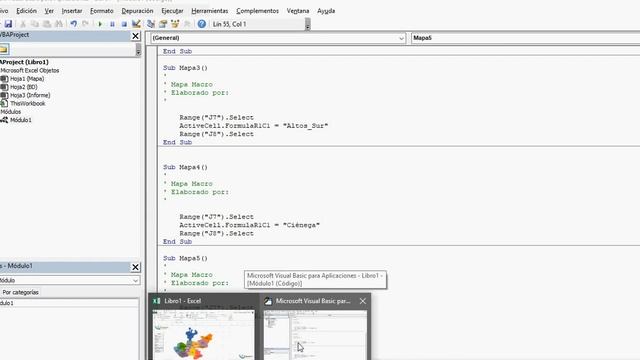Screen dimensions: 640x360
Task: Close the Visual Basic taskbar preview
Action: (x=363, y=301)
